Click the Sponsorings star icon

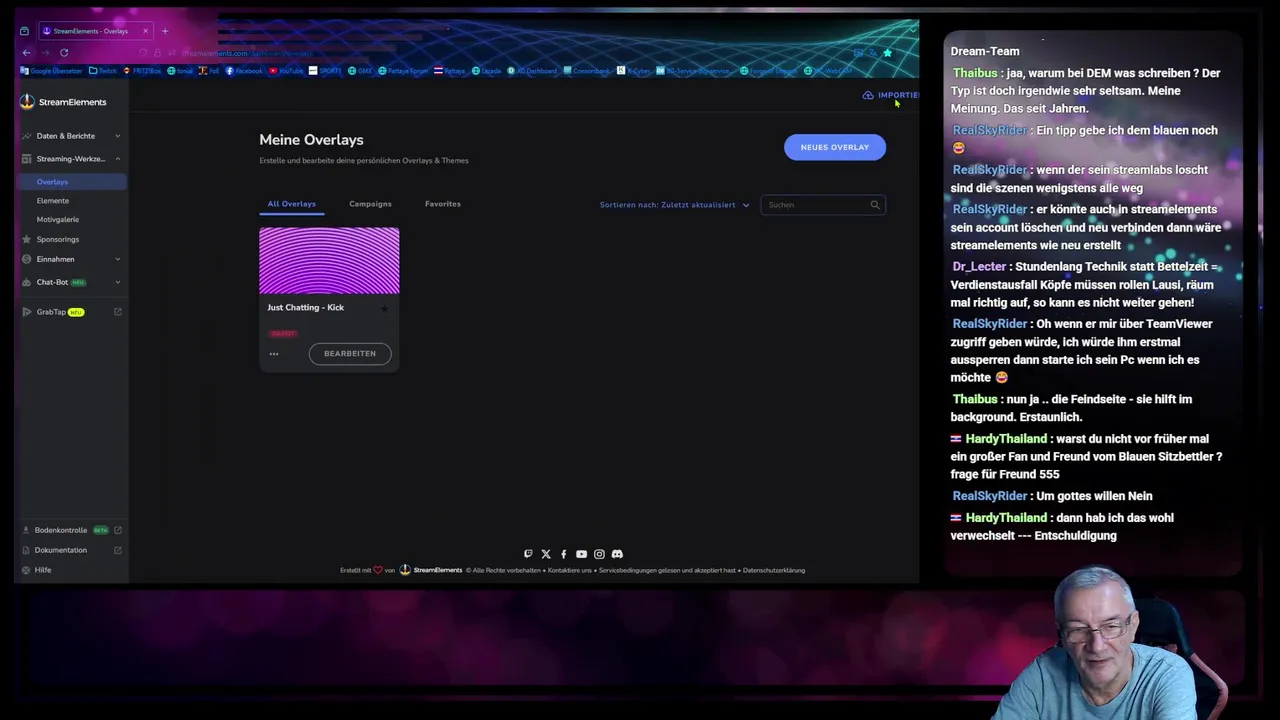[x=27, y=239]
